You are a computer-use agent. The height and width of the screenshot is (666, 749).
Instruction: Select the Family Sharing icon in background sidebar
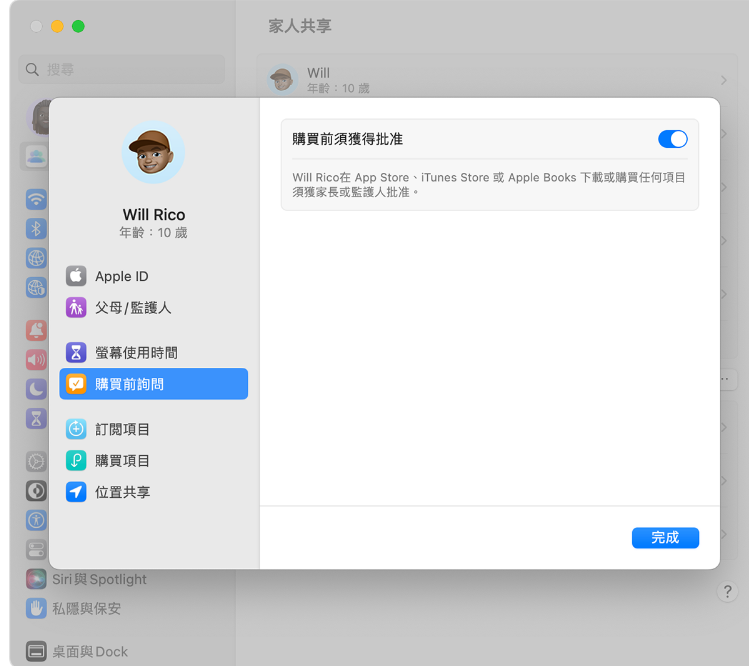35,156
